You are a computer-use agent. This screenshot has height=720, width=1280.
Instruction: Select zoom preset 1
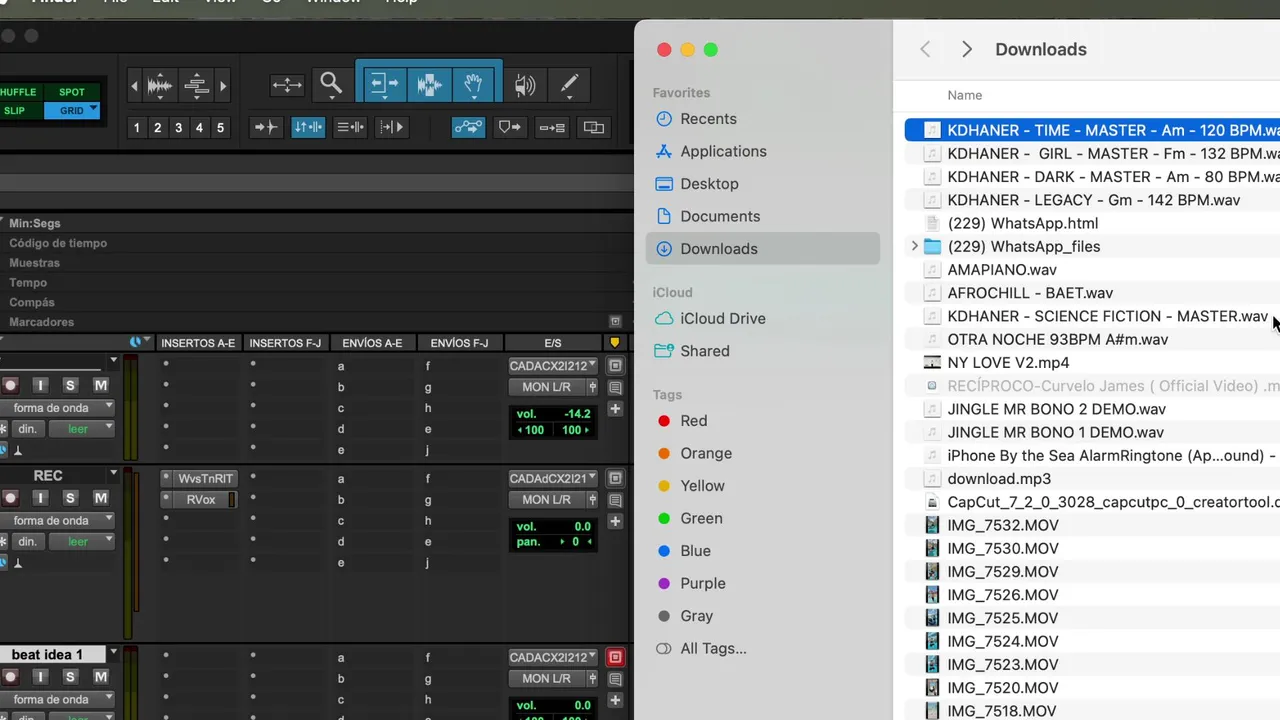[137, 128]
